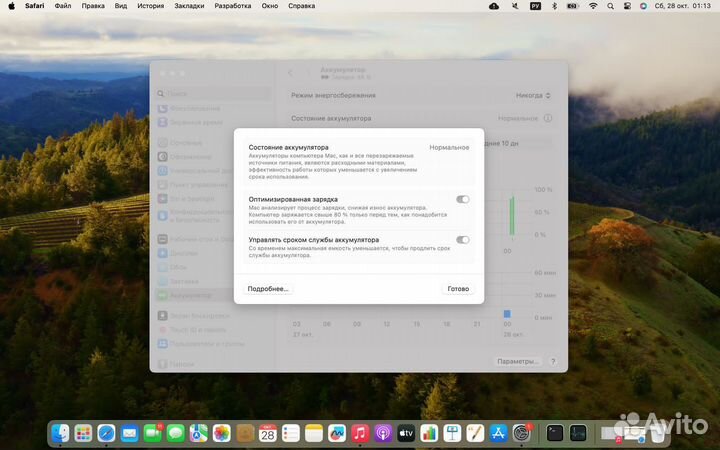Click the date and time Сб, 28 окт.
Viewport: 720px width, 450px height.
(x=682, y=6)
